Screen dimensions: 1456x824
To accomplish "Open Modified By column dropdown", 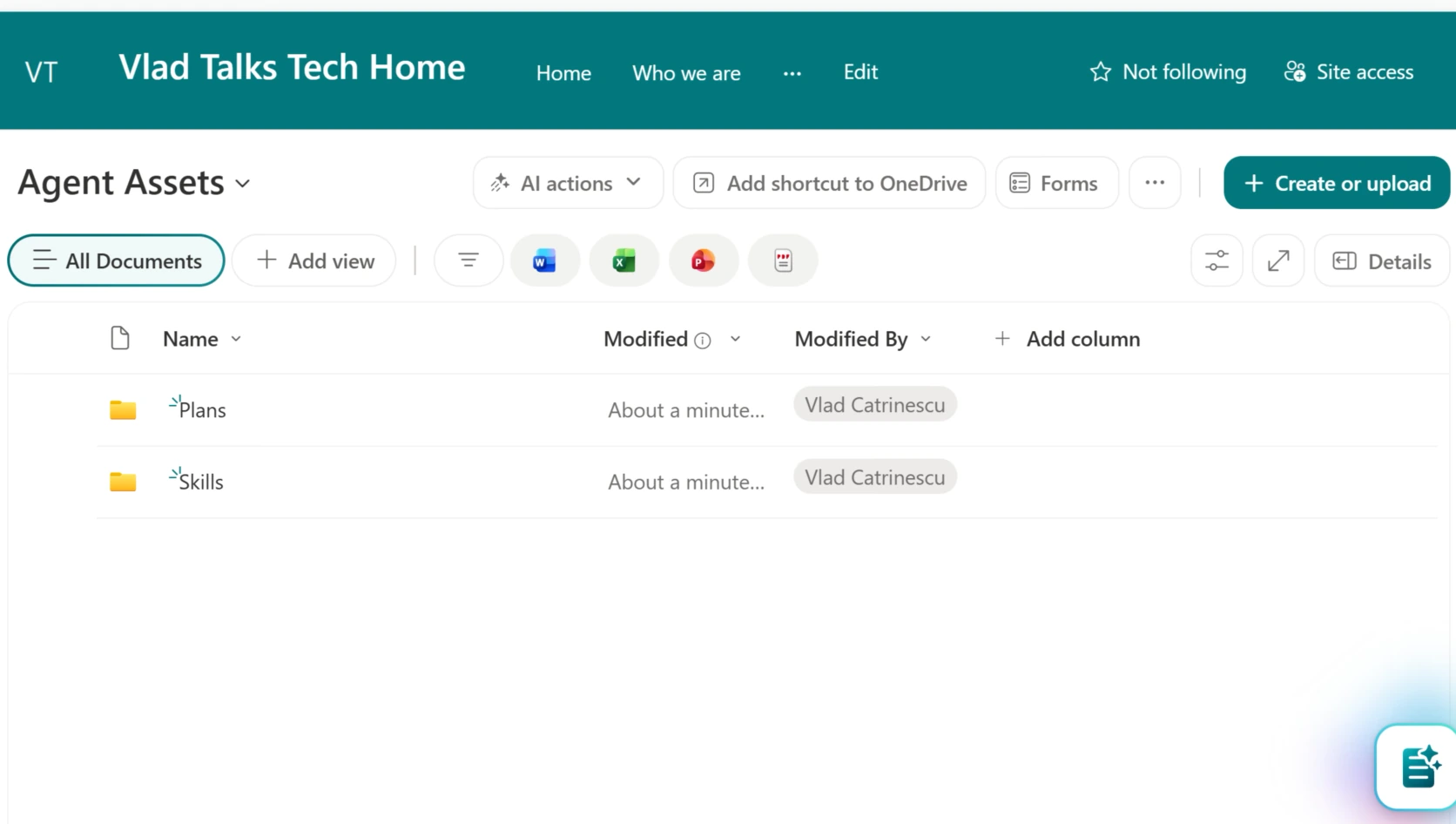I will click(x=863, y=339).
